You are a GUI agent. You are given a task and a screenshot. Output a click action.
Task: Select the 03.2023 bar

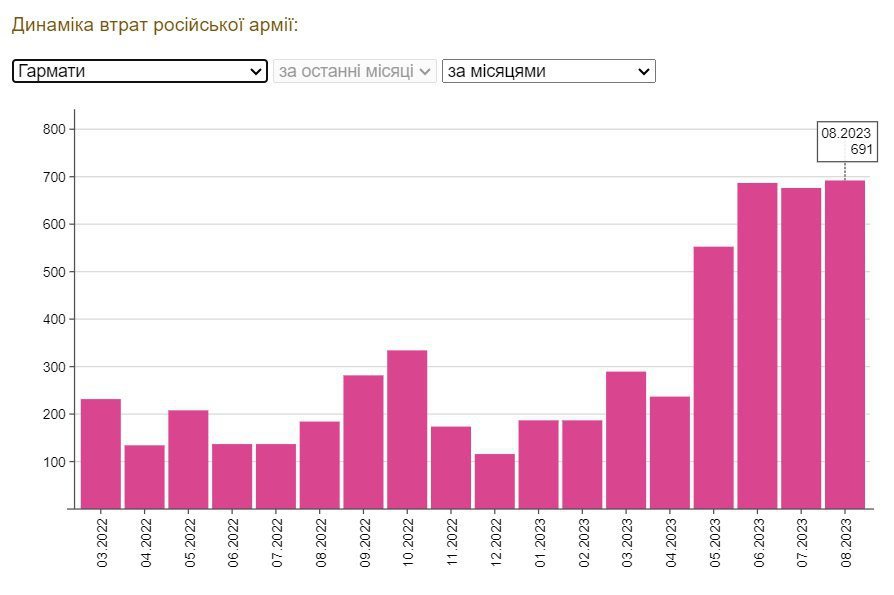click(626, 440)
